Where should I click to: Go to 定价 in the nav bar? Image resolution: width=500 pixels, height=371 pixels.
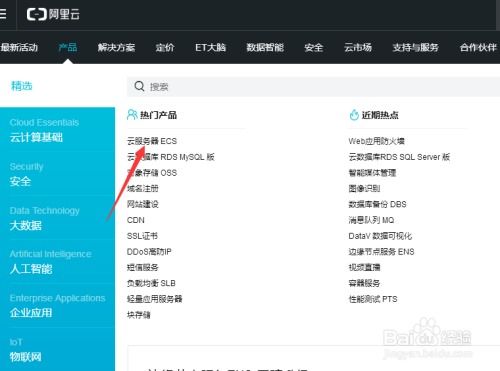pyautogui.click(x=165, y=47)
